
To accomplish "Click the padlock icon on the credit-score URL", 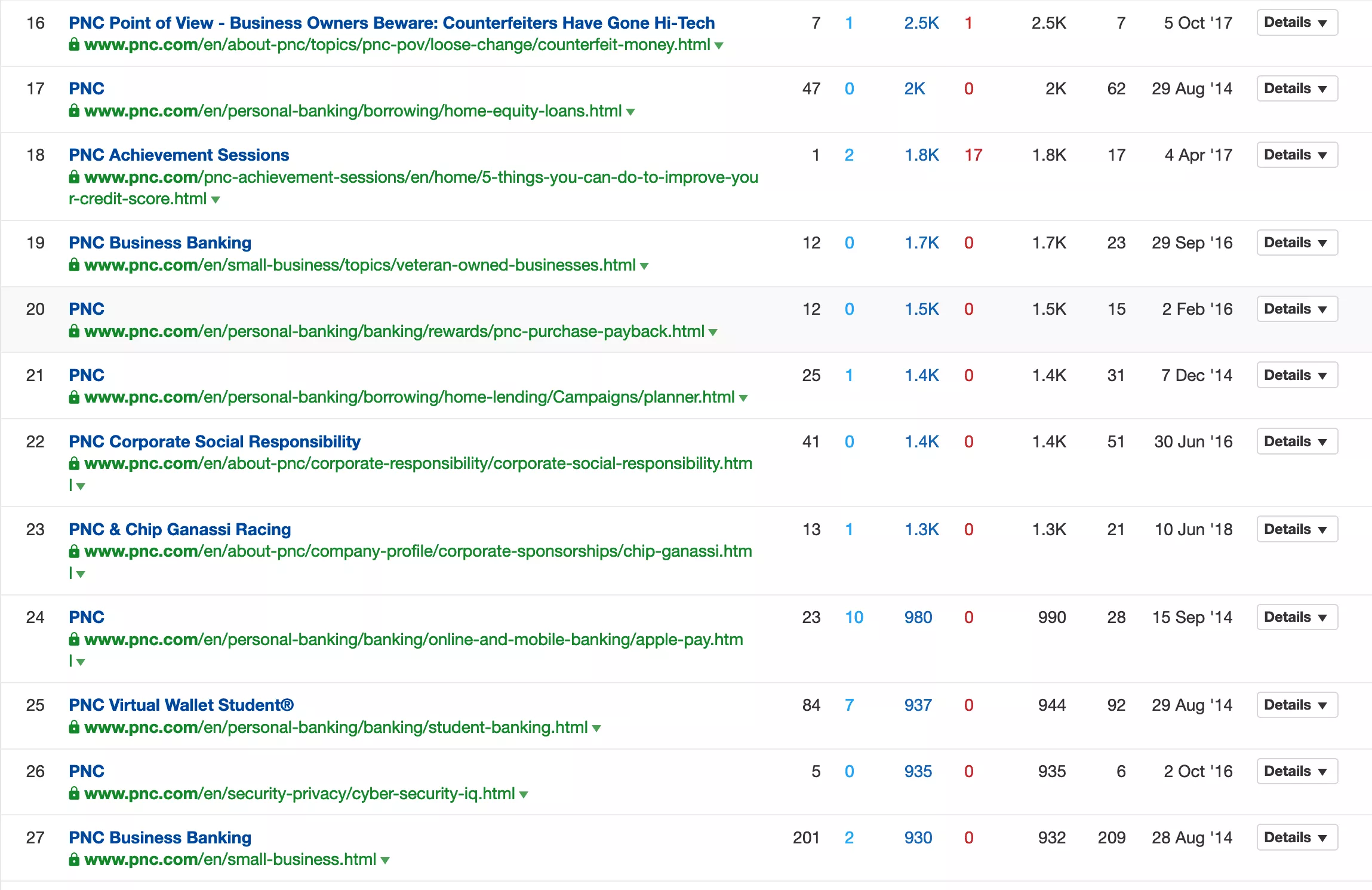I will click(x=74, y=177).
